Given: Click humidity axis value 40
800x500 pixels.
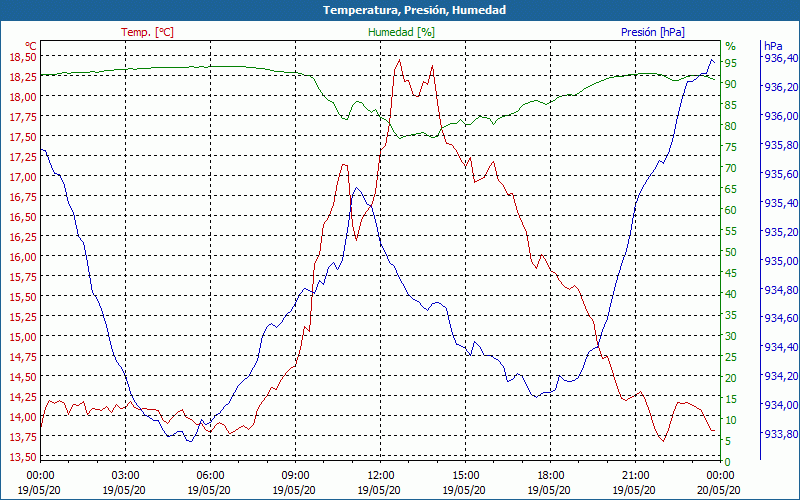Looking at the screenshot, I should (x=731, y=294).
